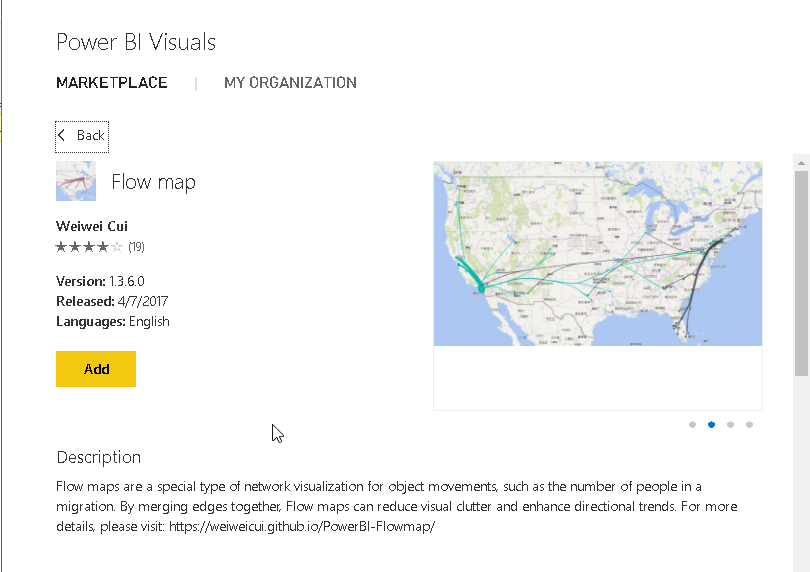Click the first filled rating star
Image resolution: width=810 pixels, height=572 pixels.
tap(61, 246)
